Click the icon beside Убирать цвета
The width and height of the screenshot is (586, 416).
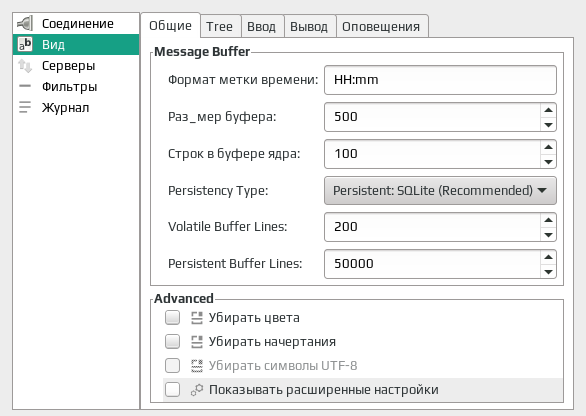click(197, 318)
